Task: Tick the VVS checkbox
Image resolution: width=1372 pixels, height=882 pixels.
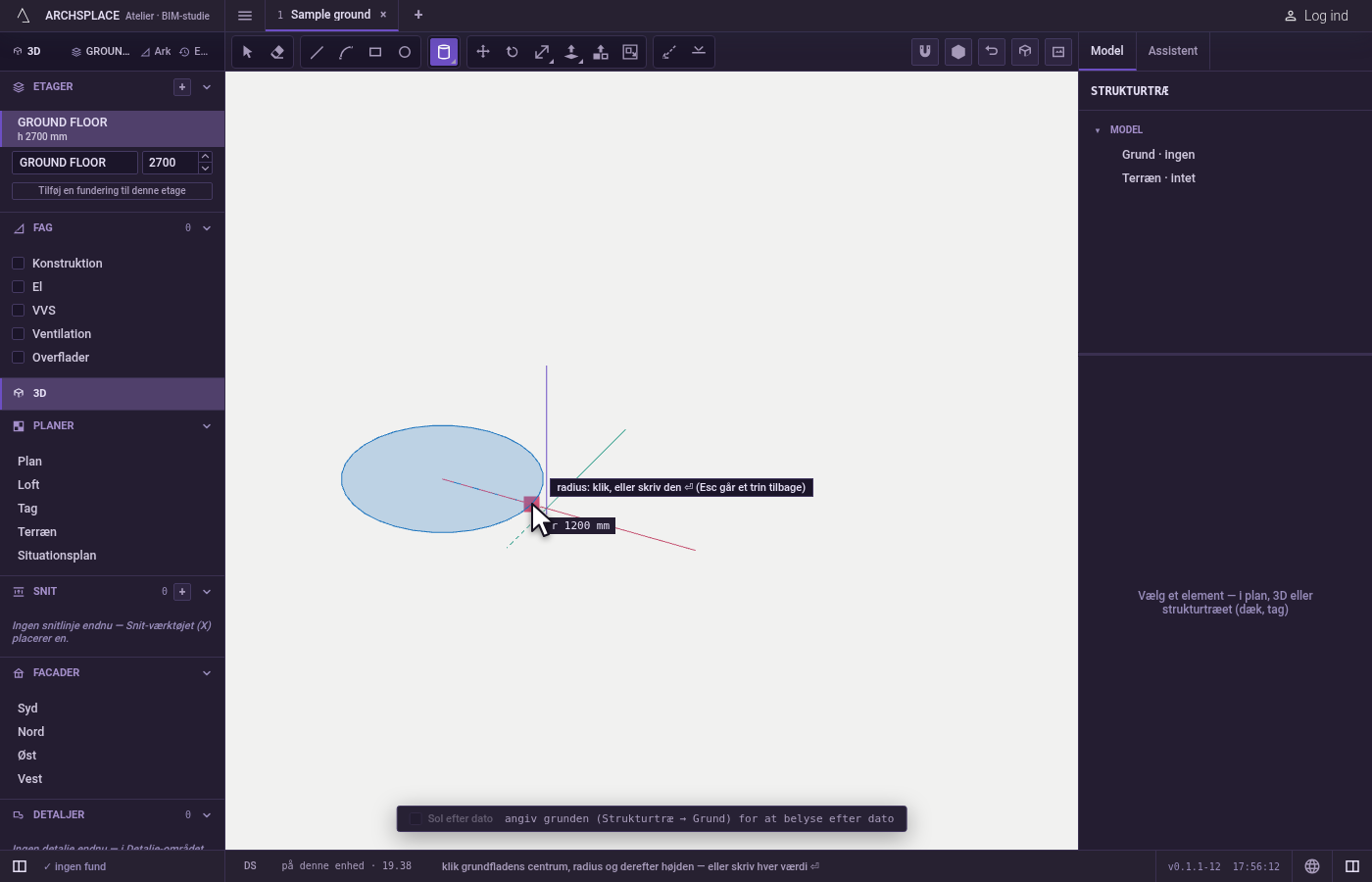Action: (18, 311)
